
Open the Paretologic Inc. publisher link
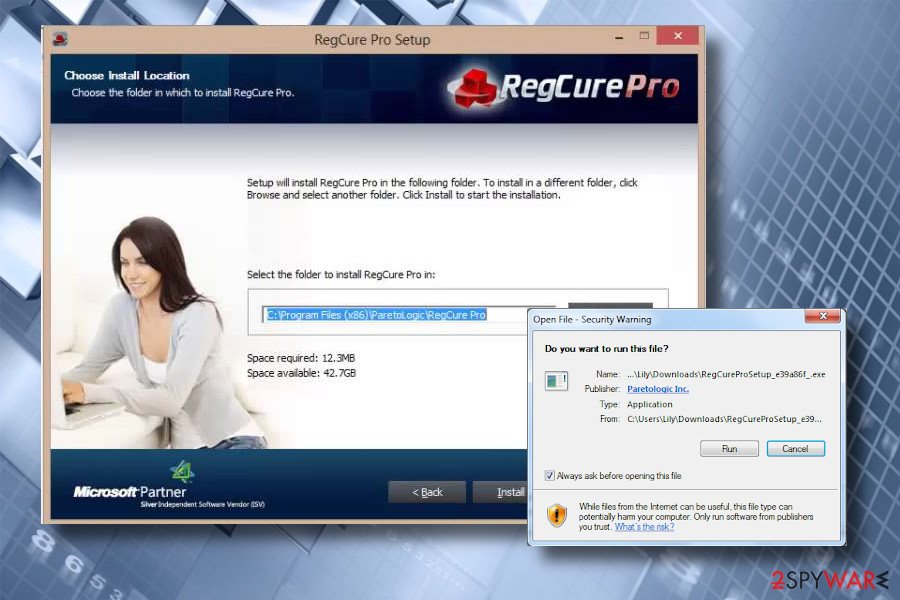658,389
